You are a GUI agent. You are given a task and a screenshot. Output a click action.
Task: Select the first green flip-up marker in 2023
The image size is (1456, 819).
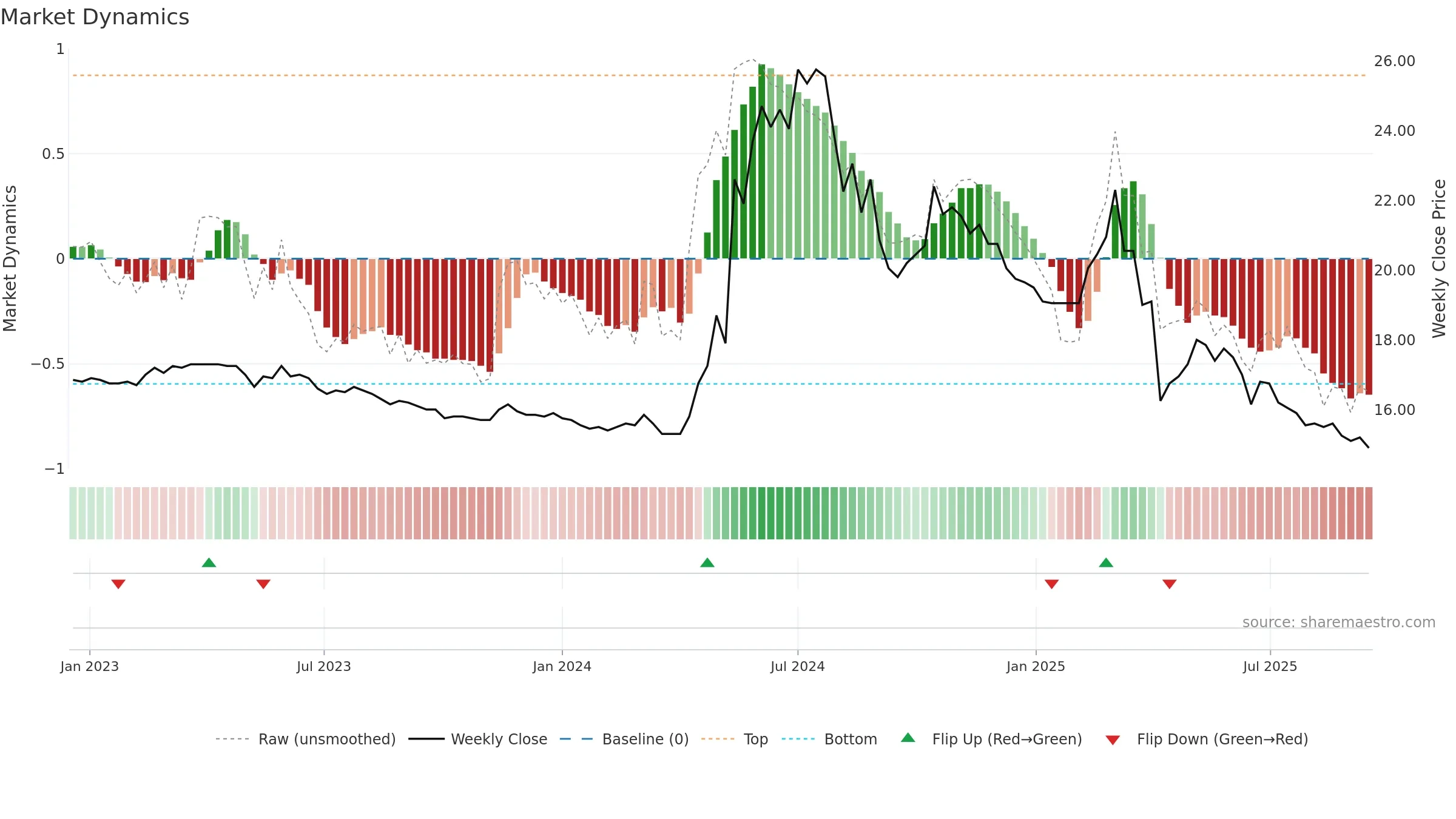coord(209,562)
